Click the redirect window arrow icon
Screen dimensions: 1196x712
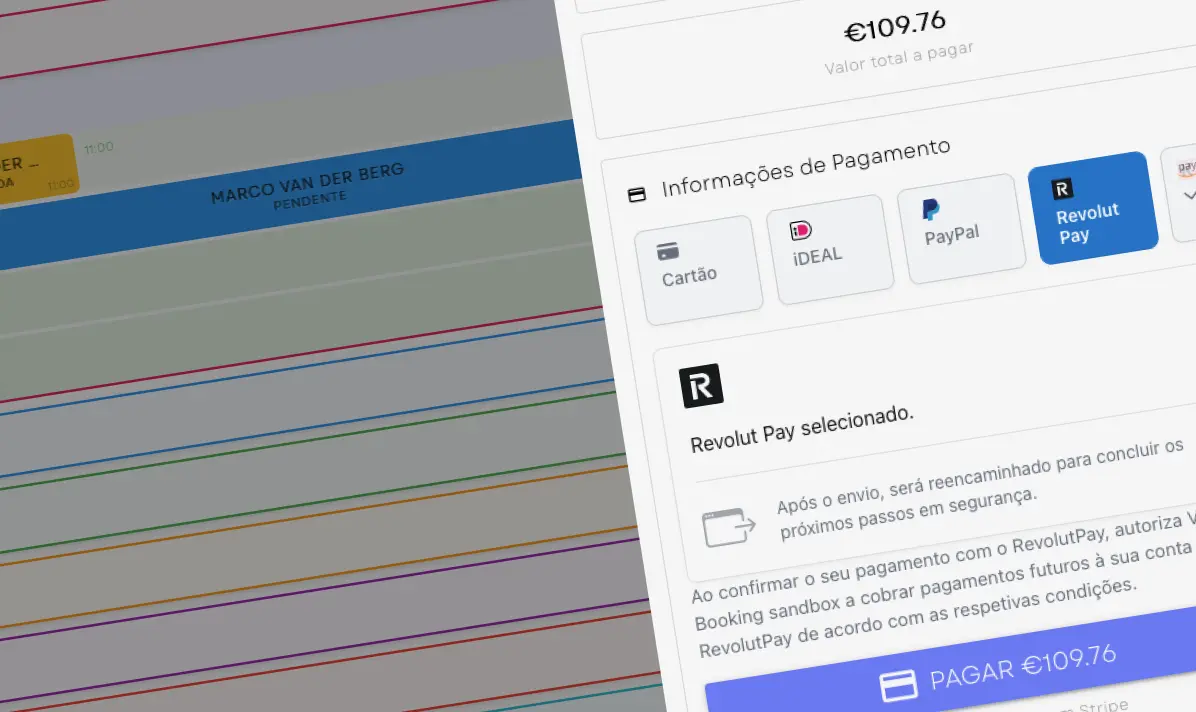click(x=728, y=527)
